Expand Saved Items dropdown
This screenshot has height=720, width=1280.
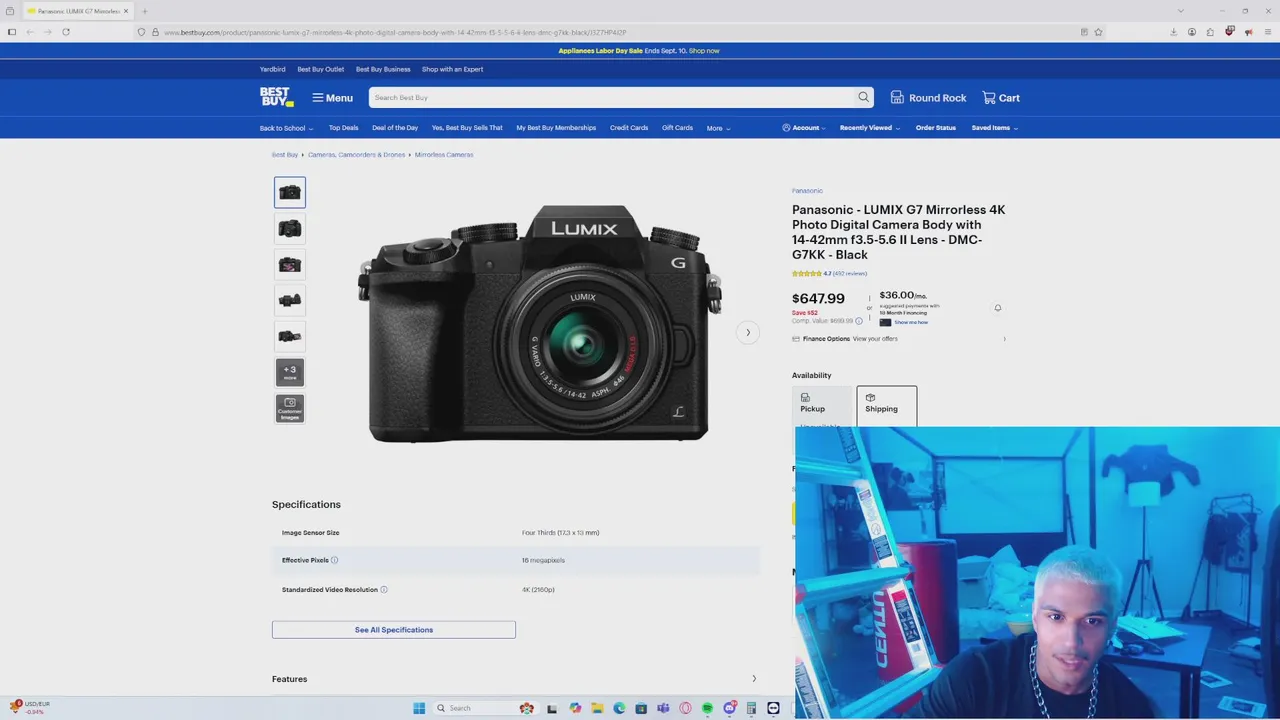coord(995,128)
